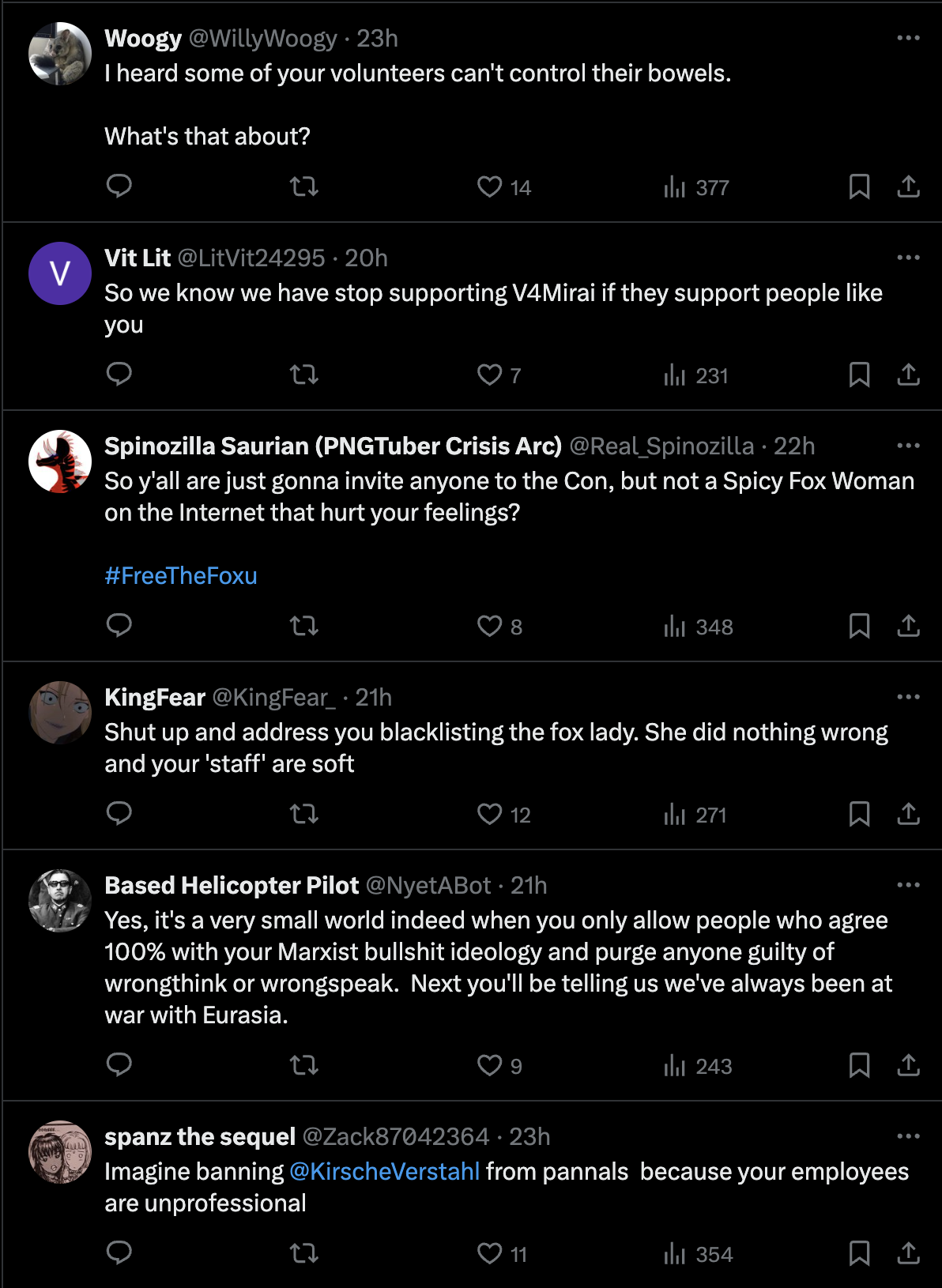This screenshot has height=1288, width=942.
Task: Open more options on Woogy's tweet
Action: pyautogui.click(x=908, y=38)
